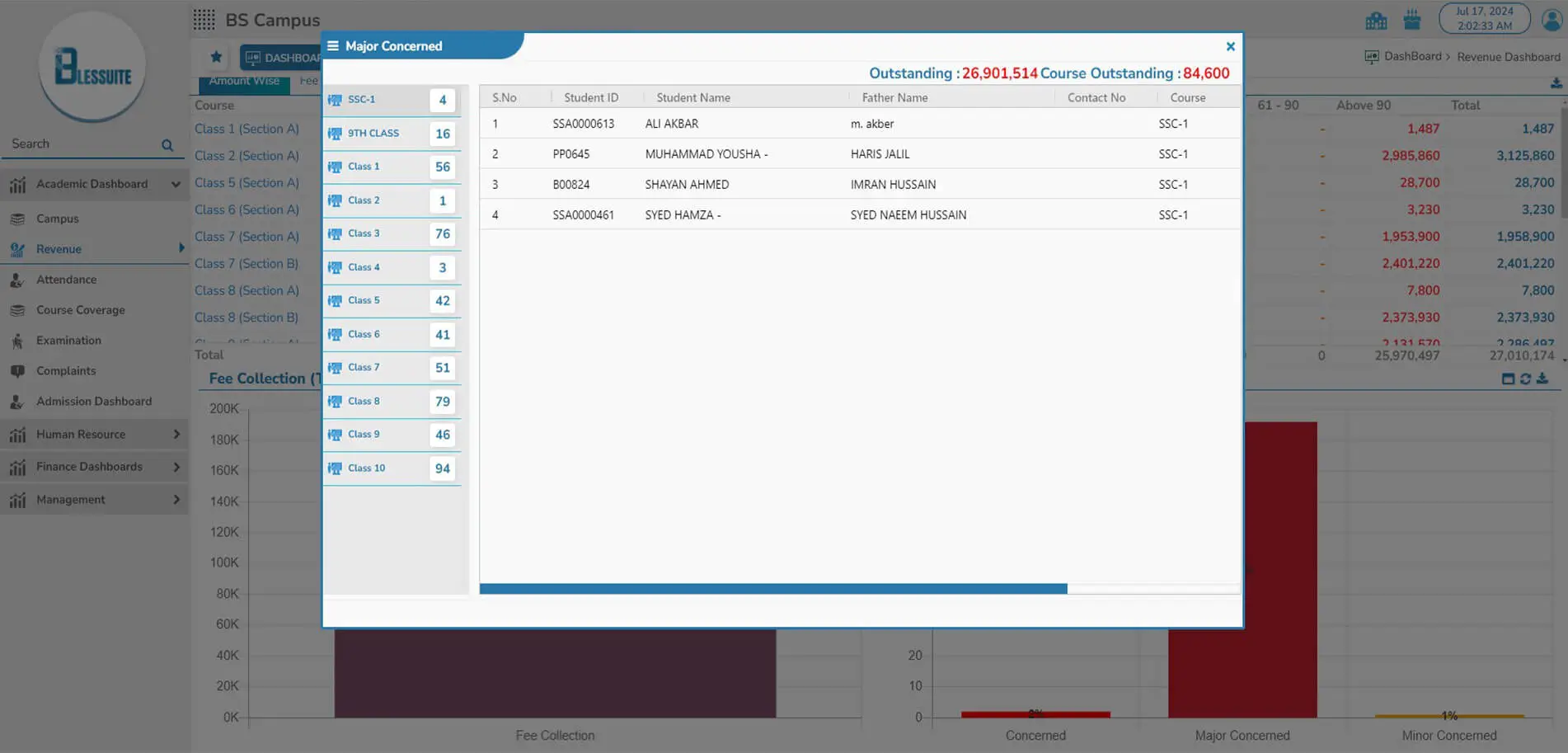Click the app grid launcher icon
The image size is (1568, 753).
click(x=204, y=20)
